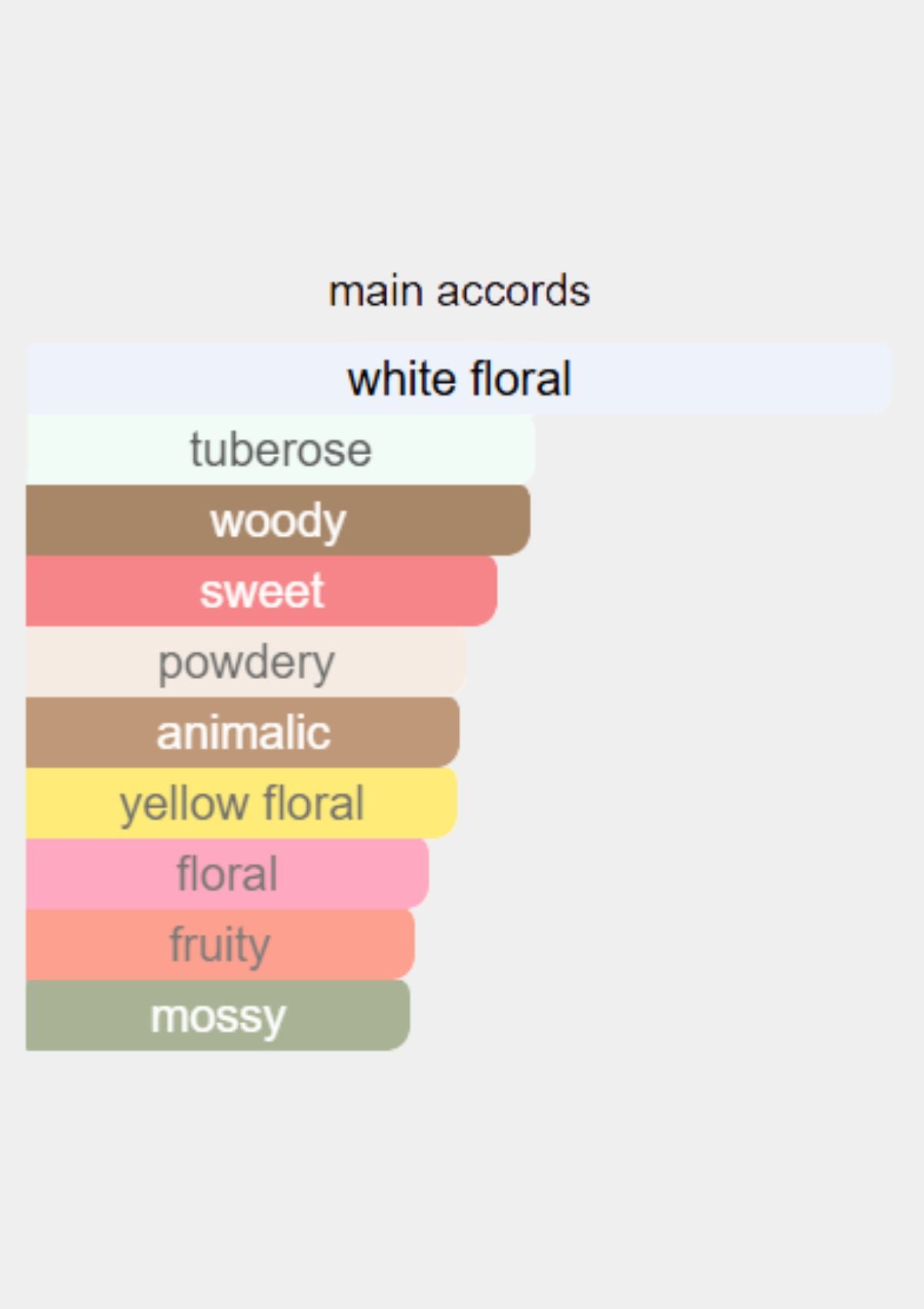Click the 'woody' text label
This screenshot has width=924, height=1309.
coord(278,522)
